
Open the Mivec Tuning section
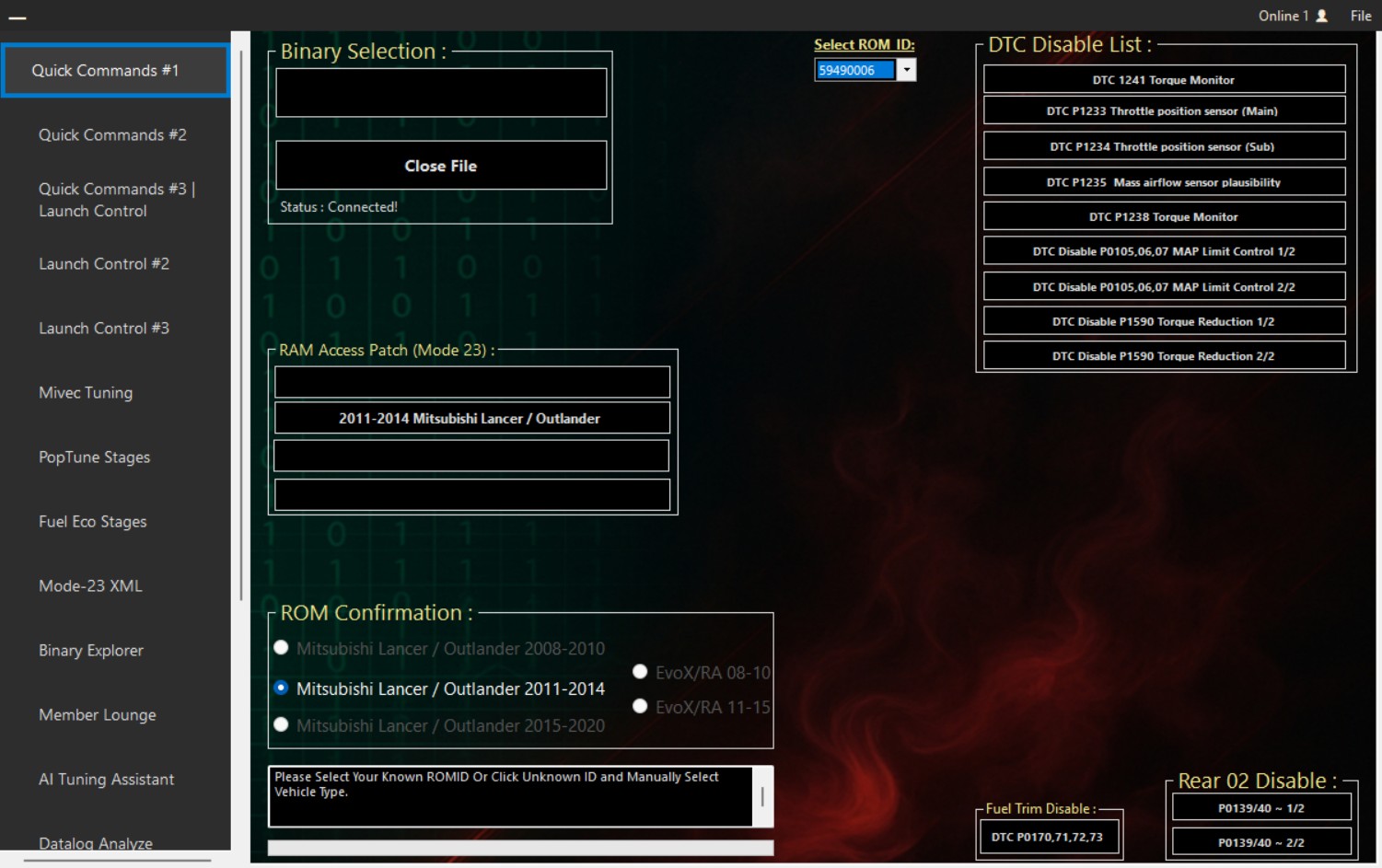tap(85, 393)
